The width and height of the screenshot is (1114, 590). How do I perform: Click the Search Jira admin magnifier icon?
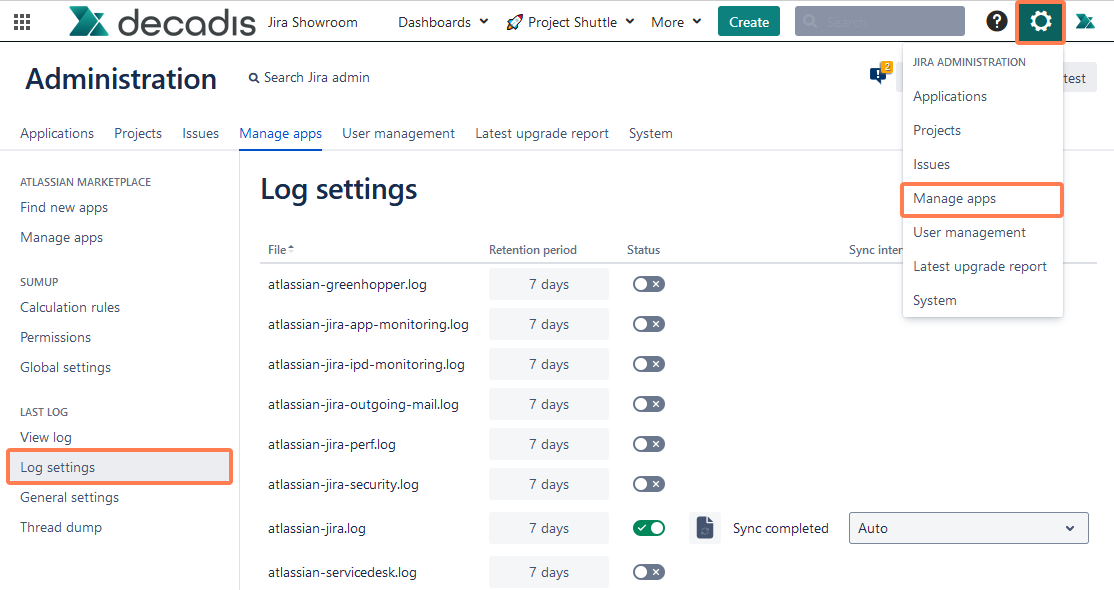pos(253,77)
